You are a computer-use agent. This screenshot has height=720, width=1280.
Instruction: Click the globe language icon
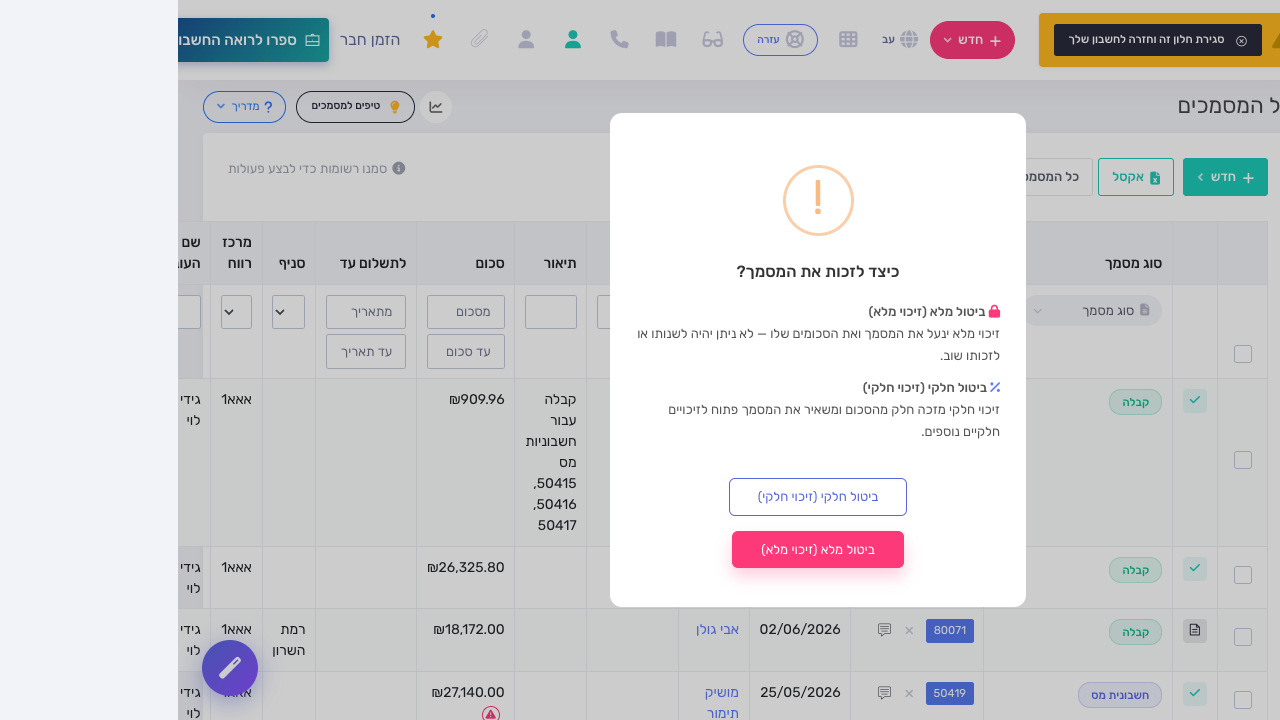tap(909, 39)
